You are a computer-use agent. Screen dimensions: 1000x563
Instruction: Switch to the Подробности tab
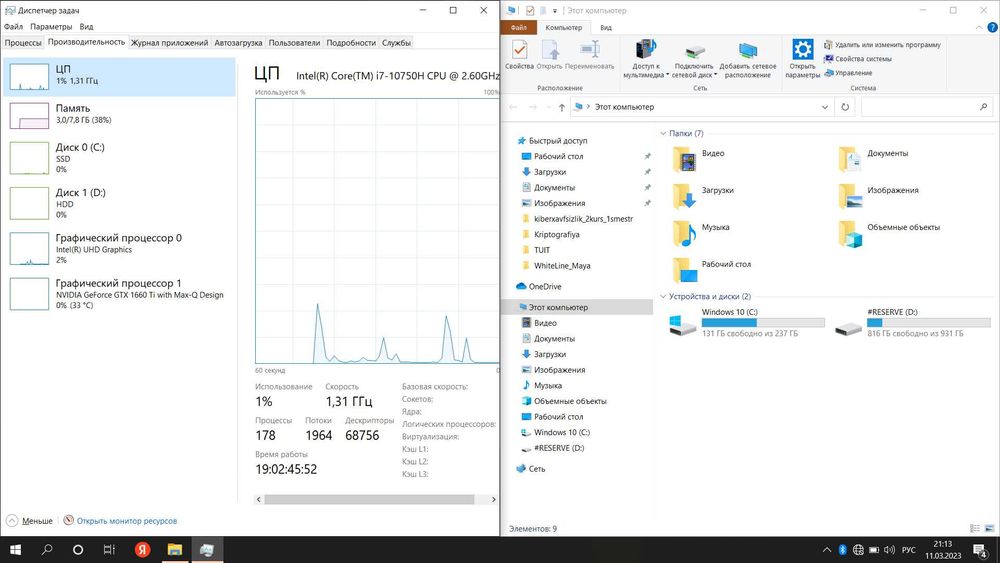351,43
